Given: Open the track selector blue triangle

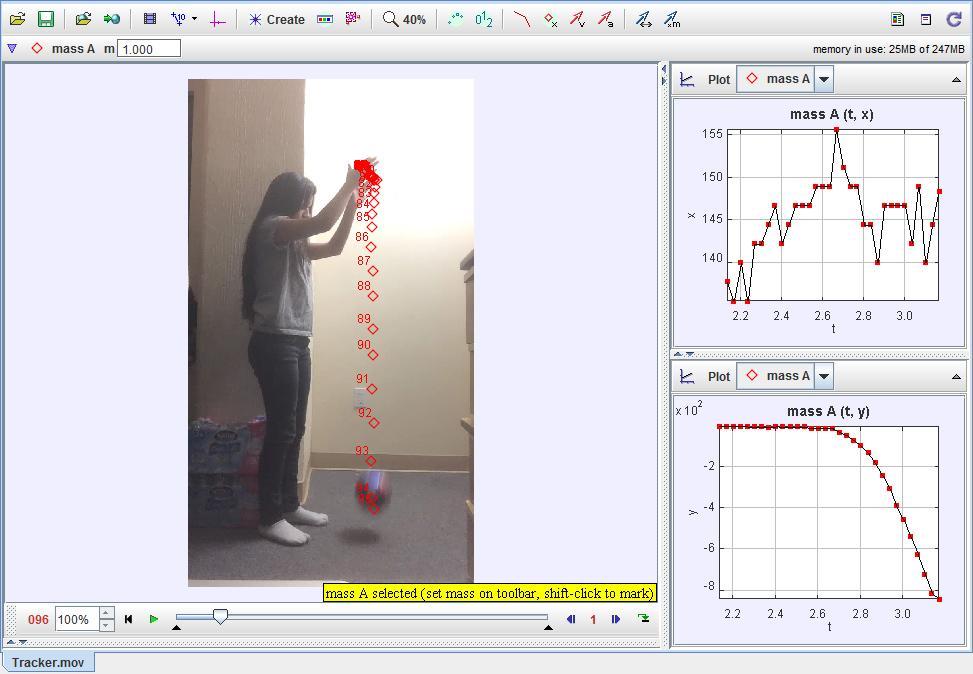Looking at the screenshot, I should pyautogui.click(x=12, y=48).
